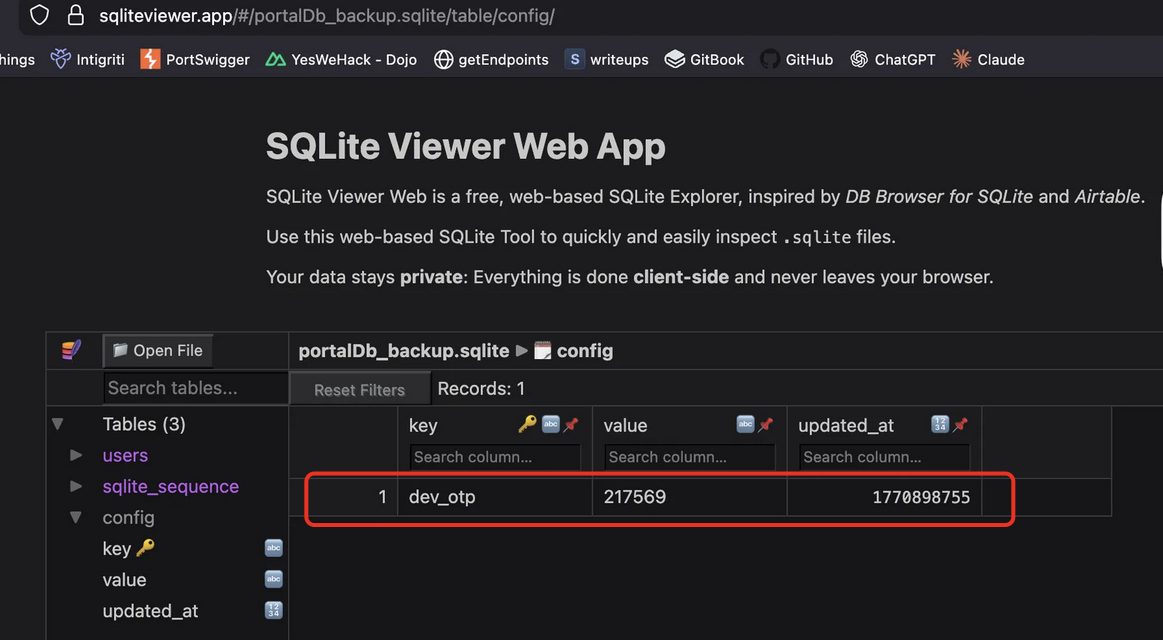Click the numeric type icon in updated_at header

click(x=939, y=425)
